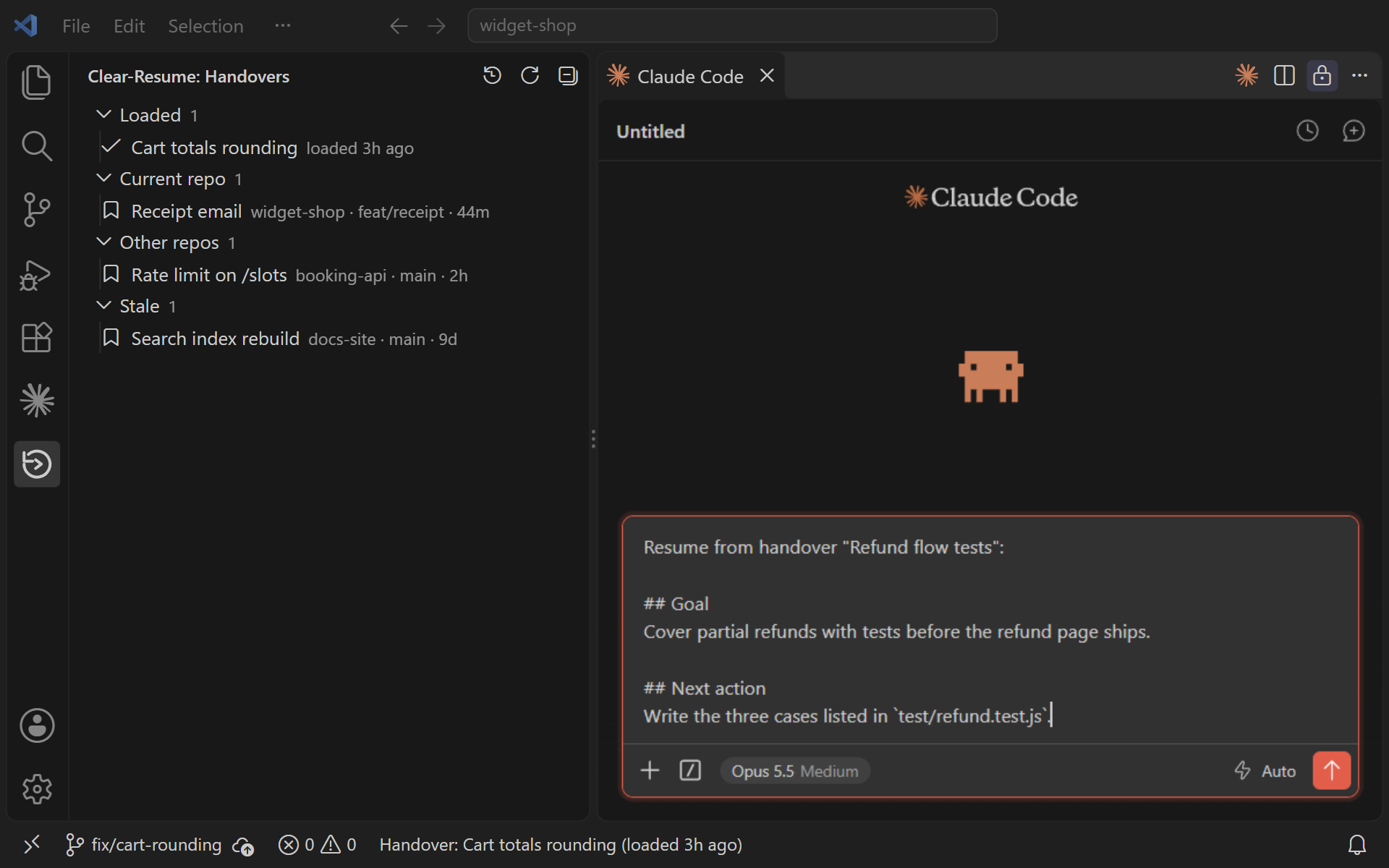This screenshot has width=1389, height=868.
Task: Close the Claude Code tab
Action: (x=767, y=75)
